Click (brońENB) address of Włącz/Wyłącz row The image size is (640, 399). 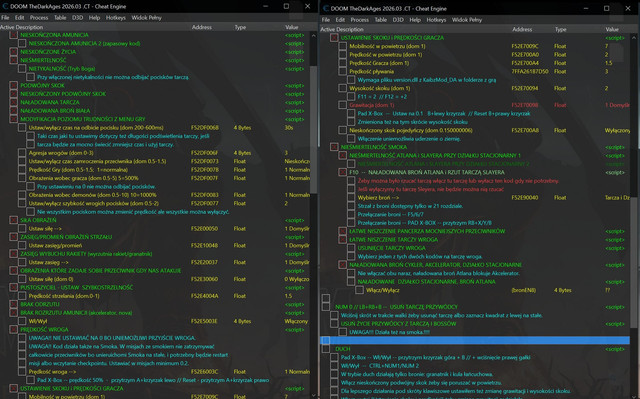tap(524, 290)
